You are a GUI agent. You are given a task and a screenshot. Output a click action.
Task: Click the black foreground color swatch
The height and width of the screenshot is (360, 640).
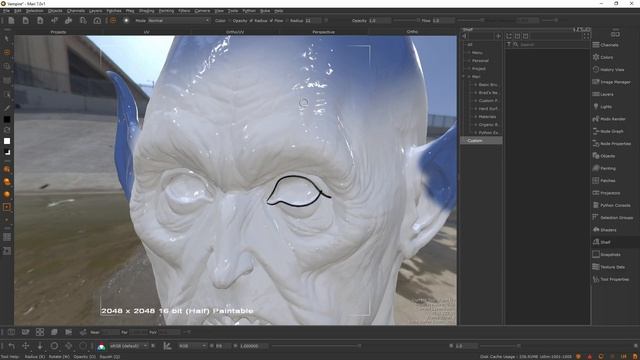(7, 119)
